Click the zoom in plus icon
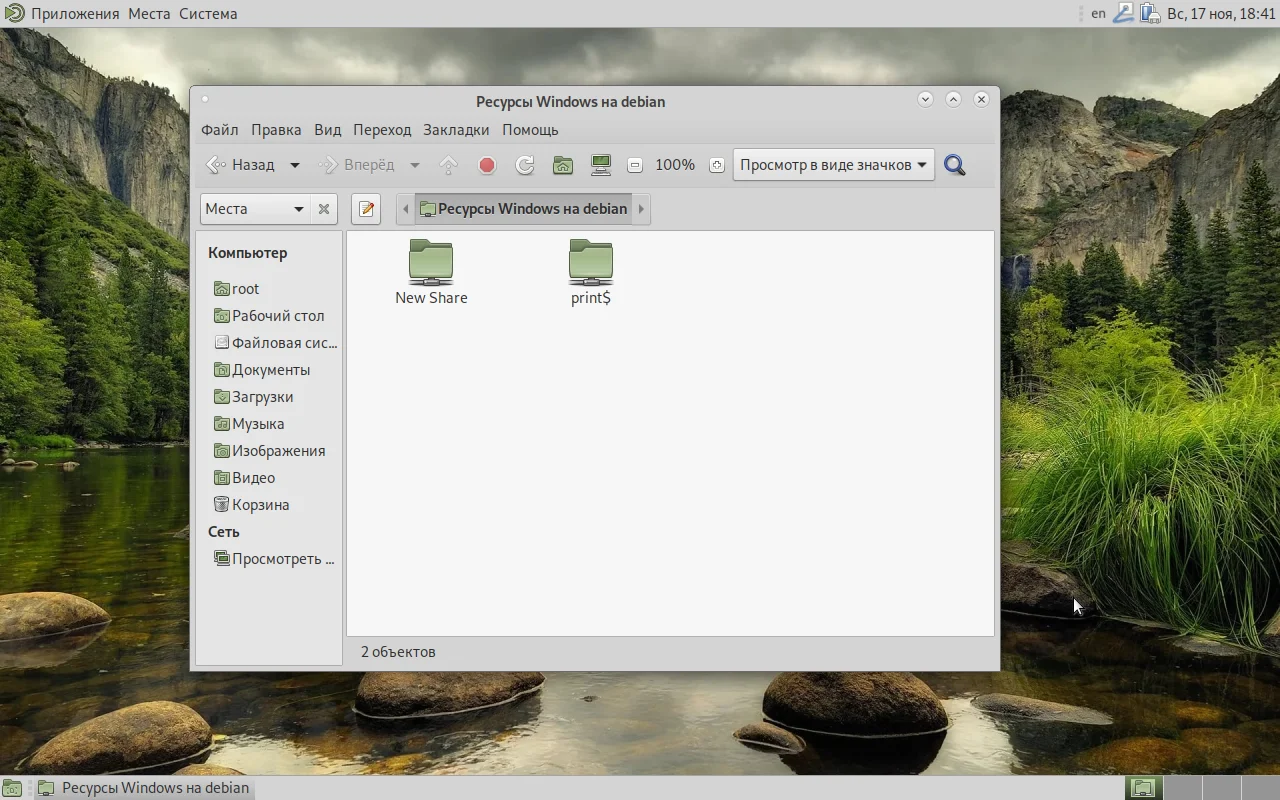The width and height of the screenshot is (1280, 800). 716,165
